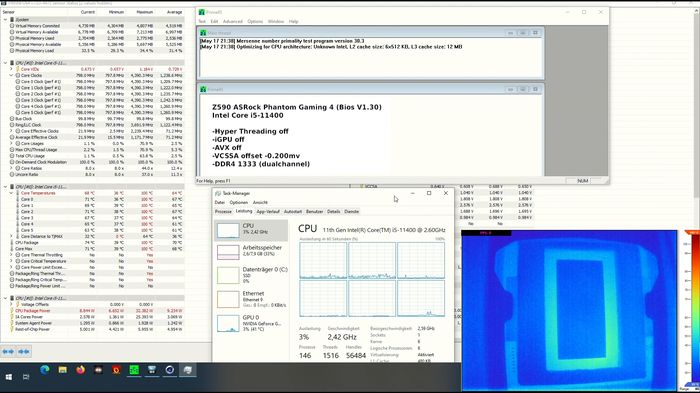Collapse the System sensor group
This screenshot has height=393, width=700.
point(5,20)
